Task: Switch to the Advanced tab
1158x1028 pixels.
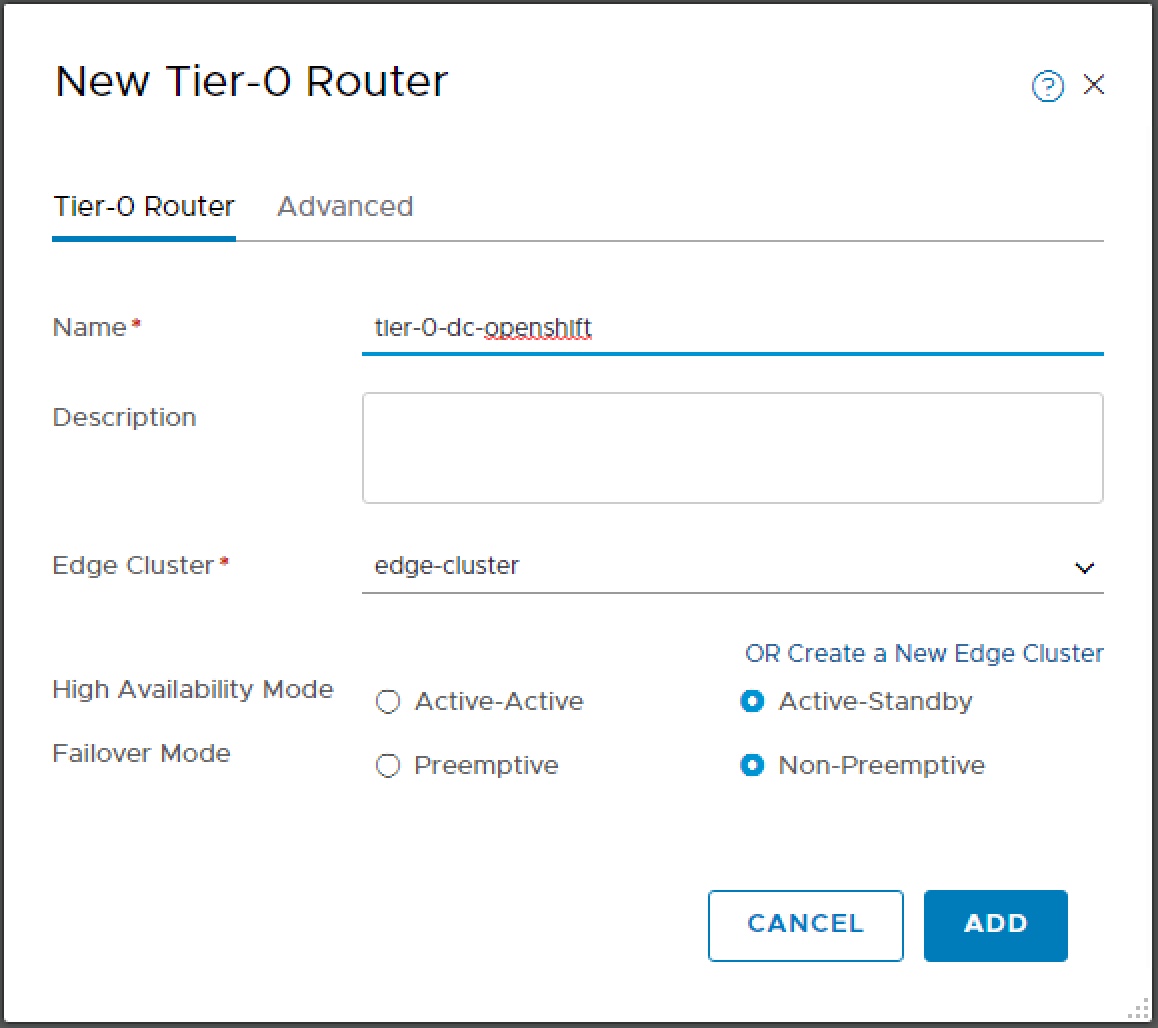Action: pos(344,206)
